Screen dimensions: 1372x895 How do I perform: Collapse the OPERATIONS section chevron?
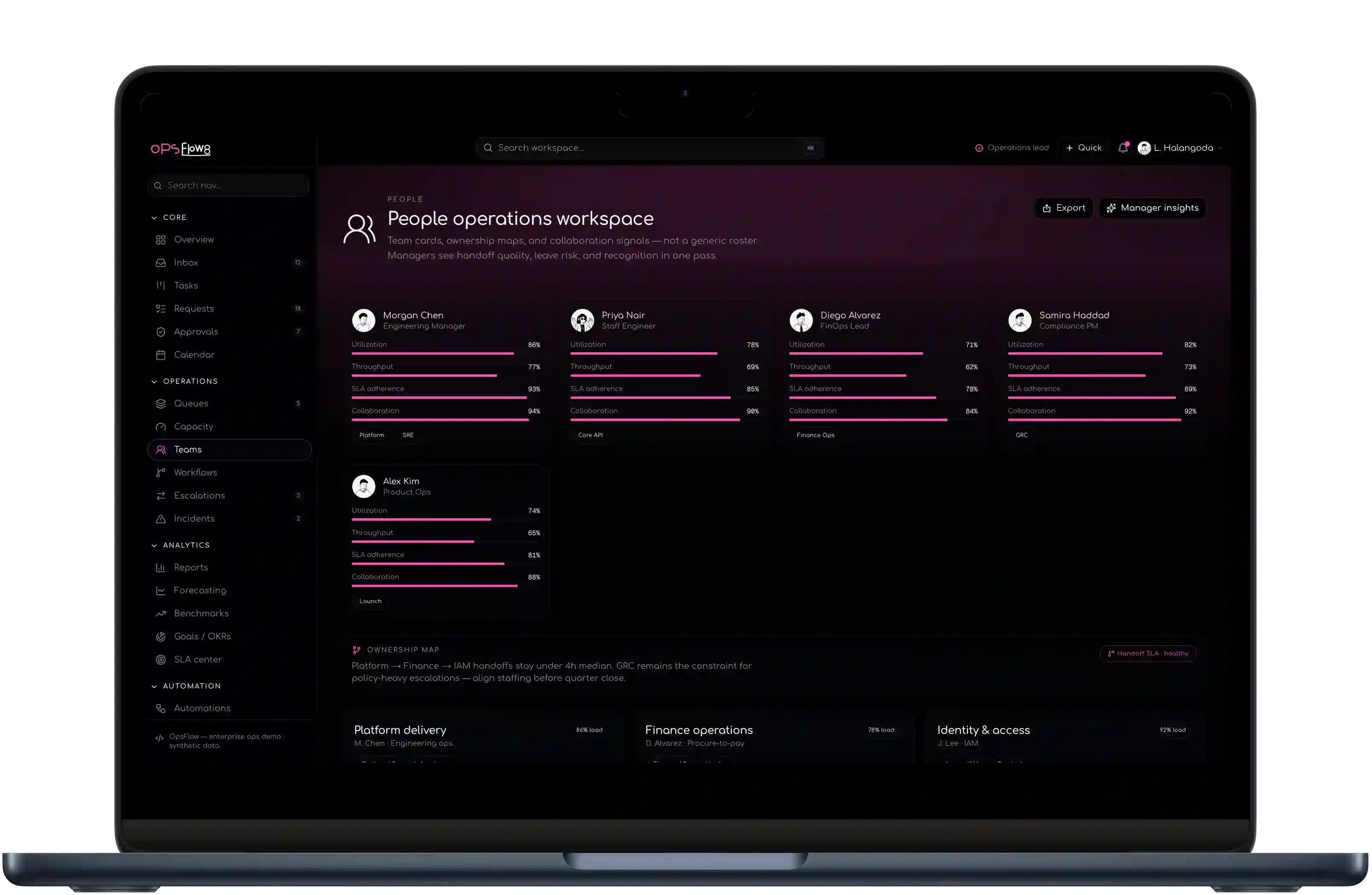click(154, 382)
